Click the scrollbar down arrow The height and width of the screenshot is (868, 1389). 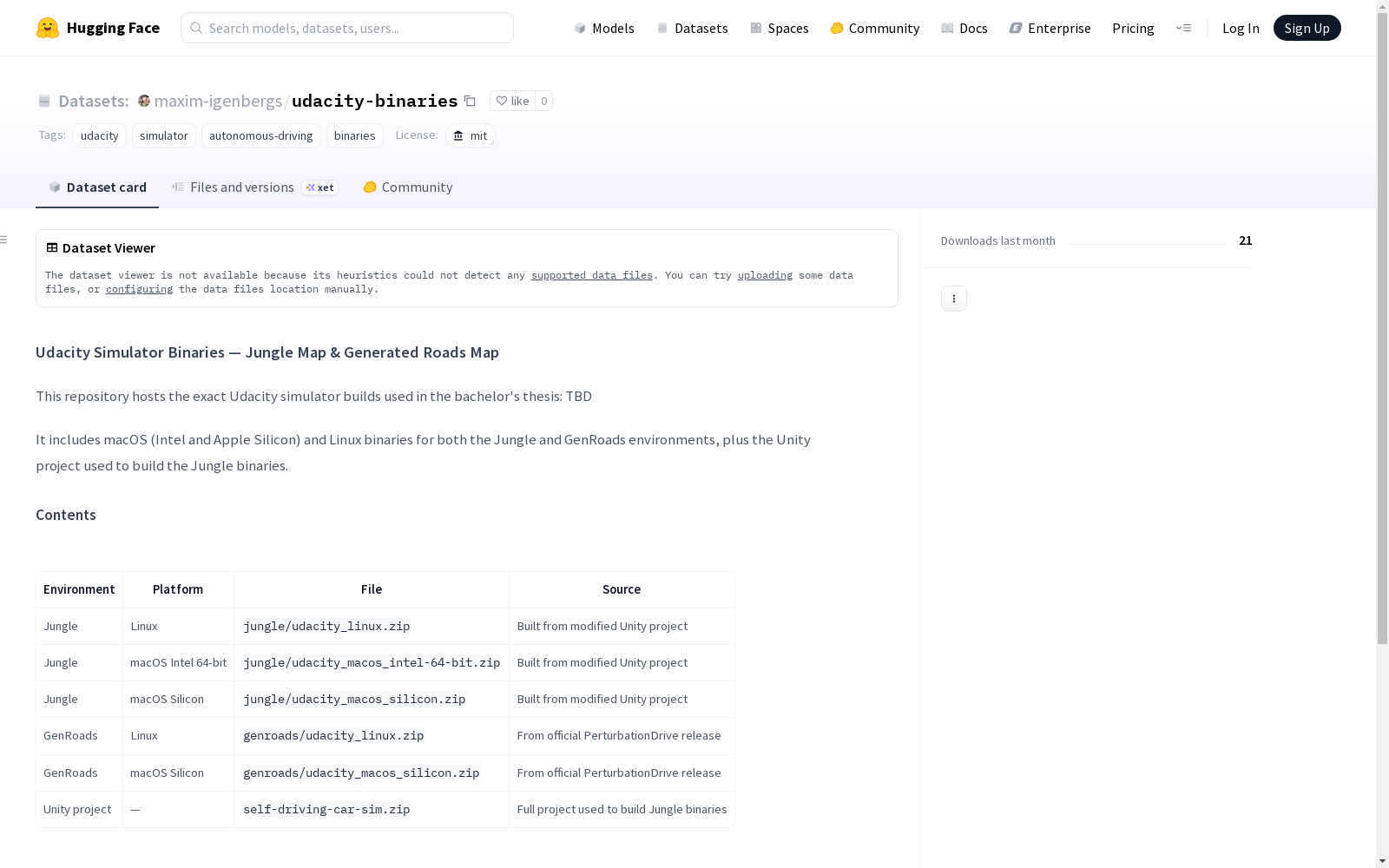point(1382,861)
